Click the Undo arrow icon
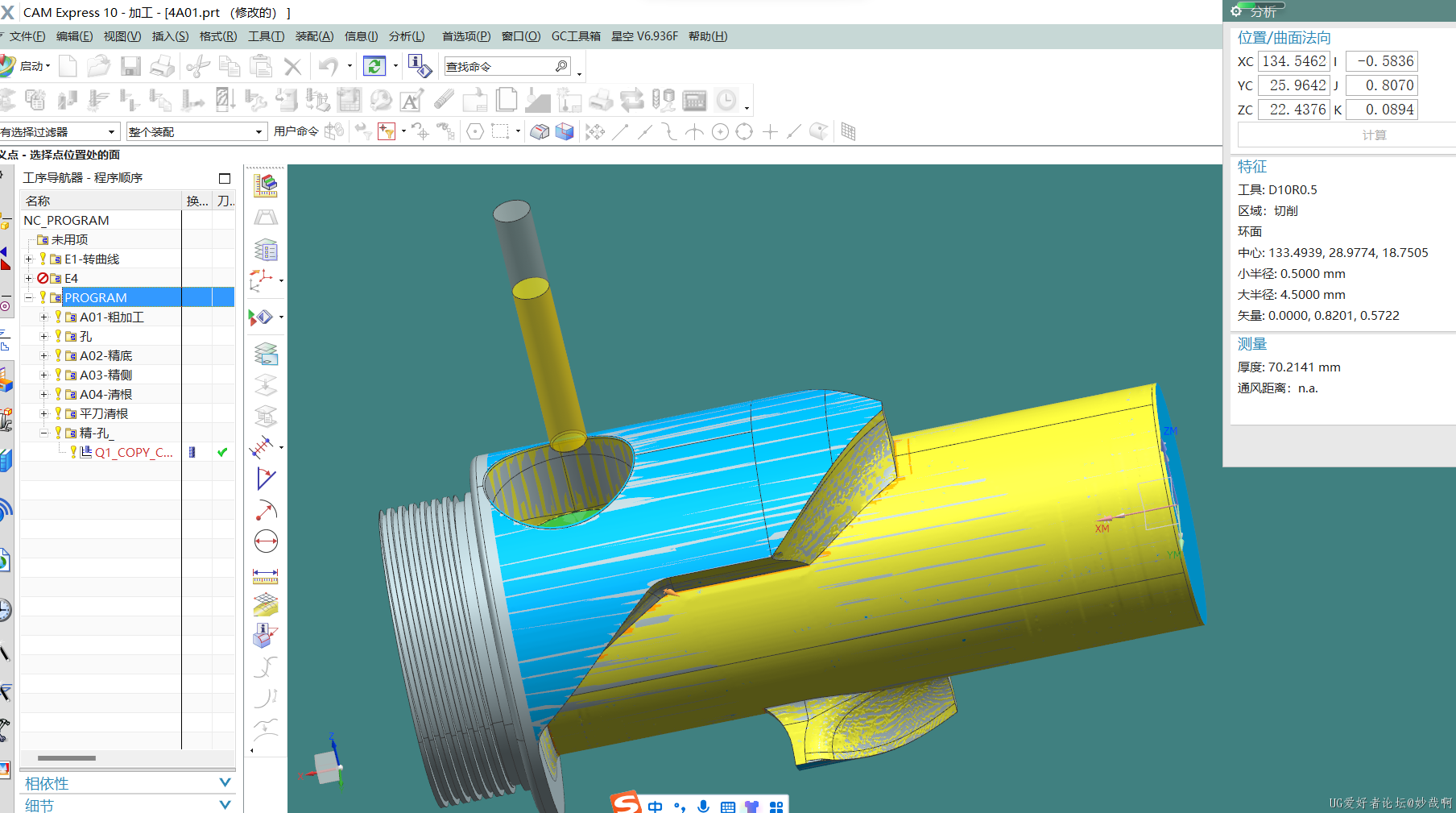The height and width of the screenshot is (813, 1456). (328, 66)
